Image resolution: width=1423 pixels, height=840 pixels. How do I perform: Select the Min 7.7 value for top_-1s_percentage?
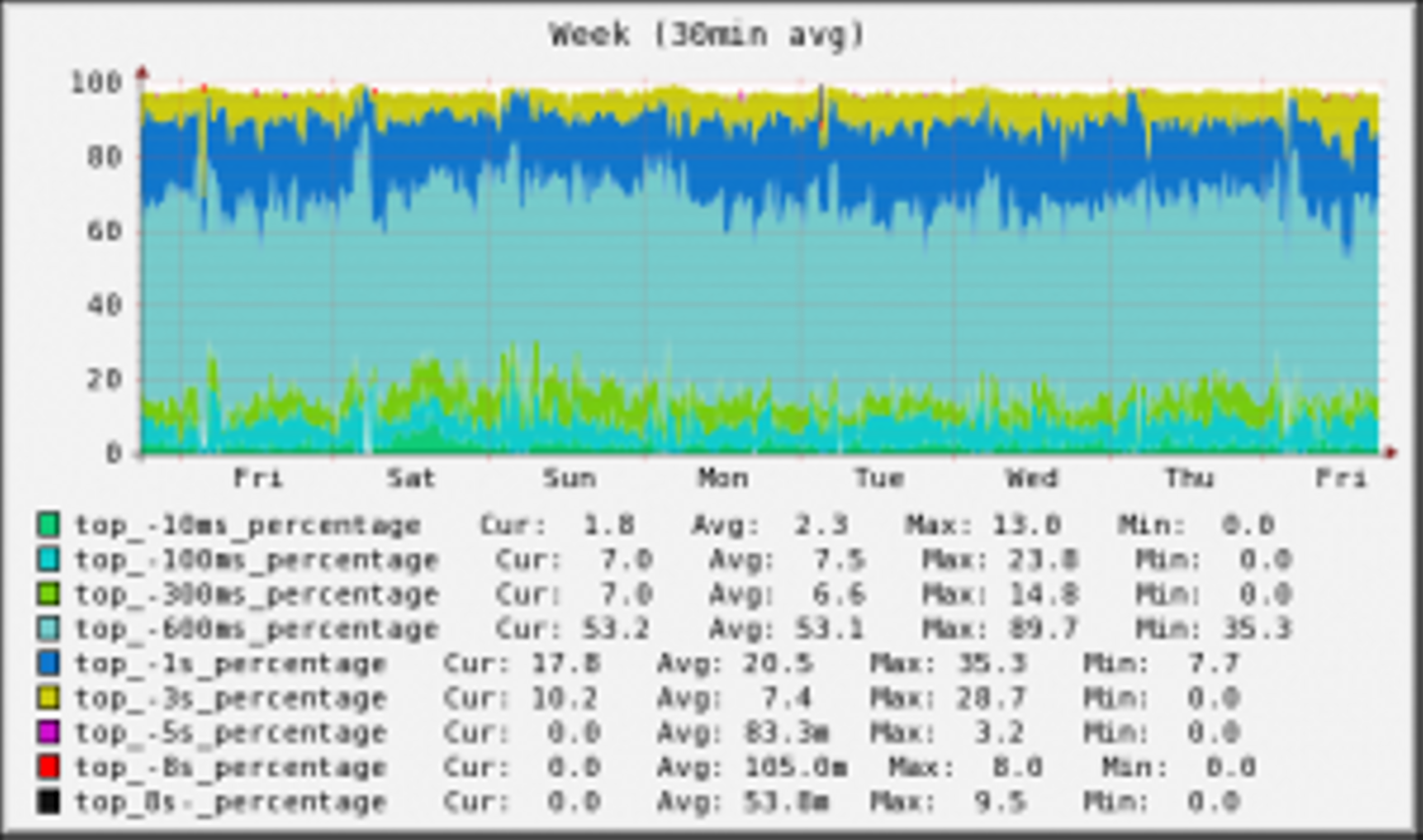[1214, 663]
